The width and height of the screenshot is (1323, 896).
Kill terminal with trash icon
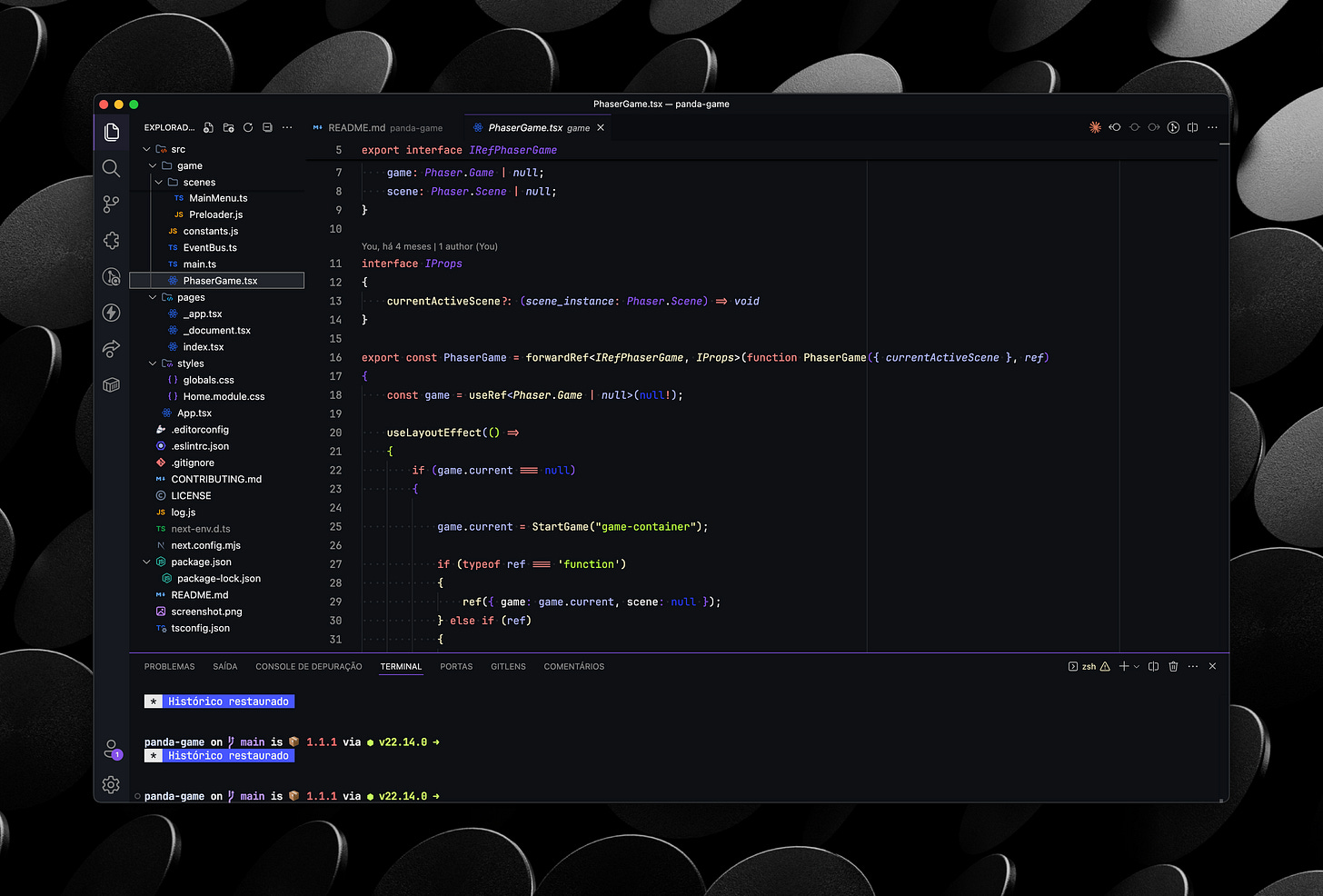point(1173,666)
